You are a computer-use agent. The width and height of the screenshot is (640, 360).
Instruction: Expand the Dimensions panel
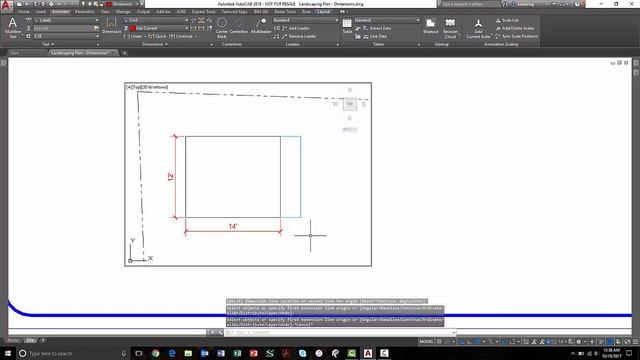[155, 44]
